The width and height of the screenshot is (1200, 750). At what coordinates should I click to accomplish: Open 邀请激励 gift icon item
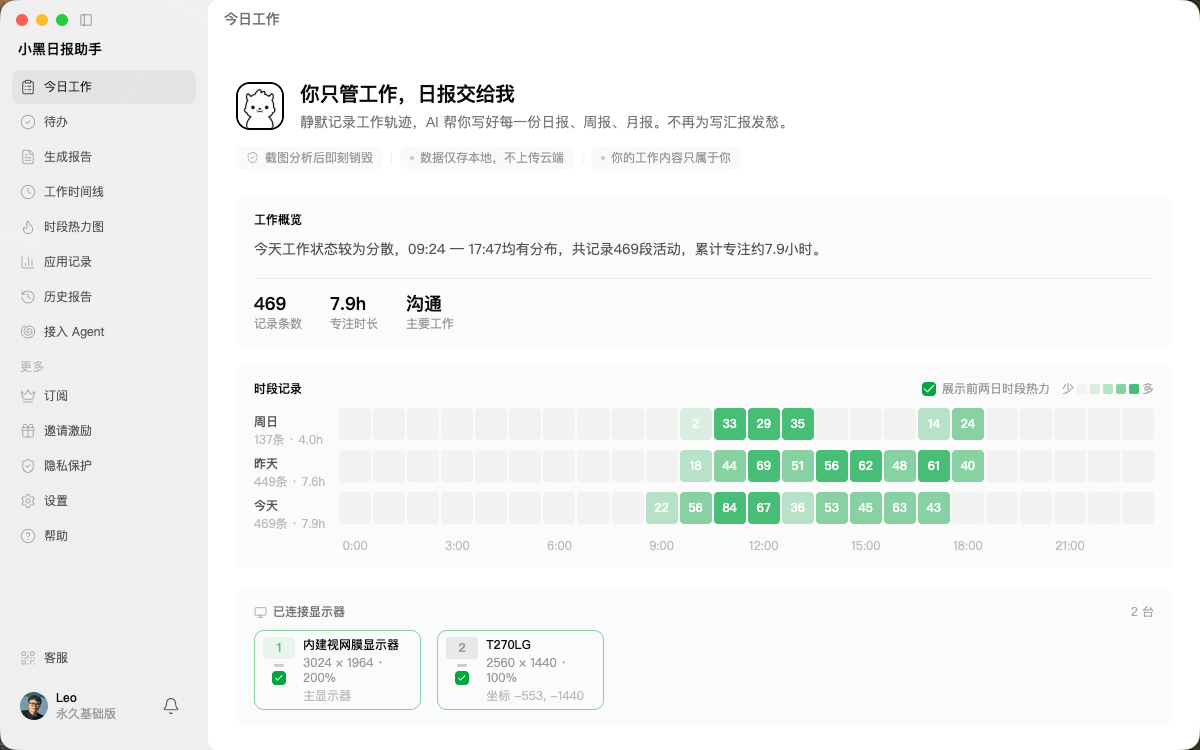(104, 431)
